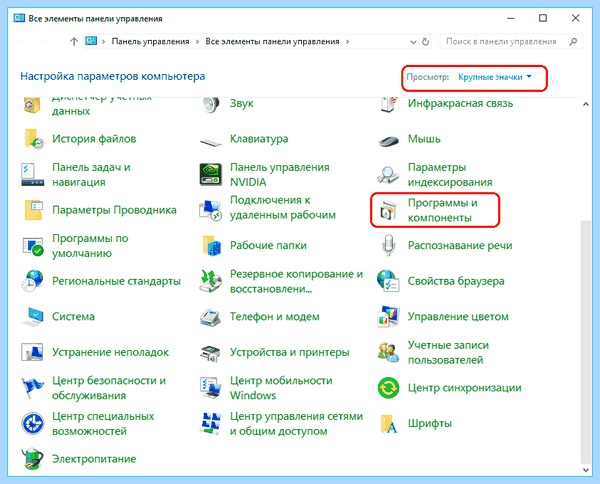Click the Подключения к удаленным рабочим icon
The width and height of the screenshot is (600, 484).
210,210
